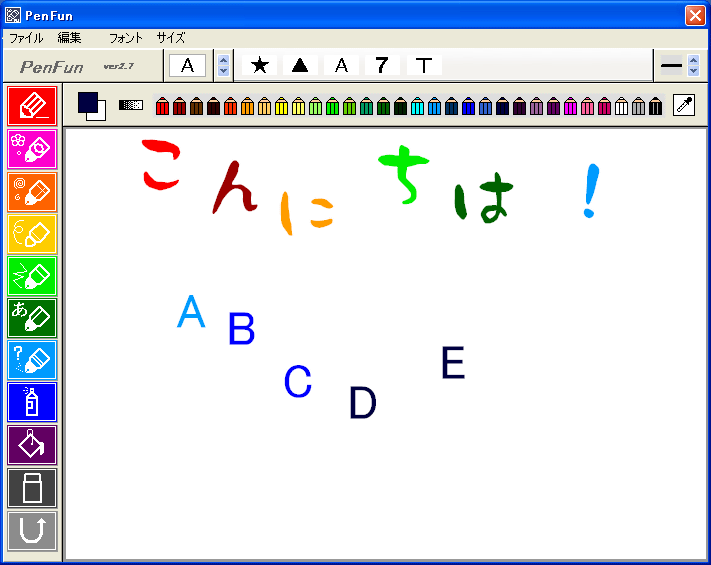Select the green zigzag pen tool
The width and height of the screenshot is (711, 565).
coord(32,276)
